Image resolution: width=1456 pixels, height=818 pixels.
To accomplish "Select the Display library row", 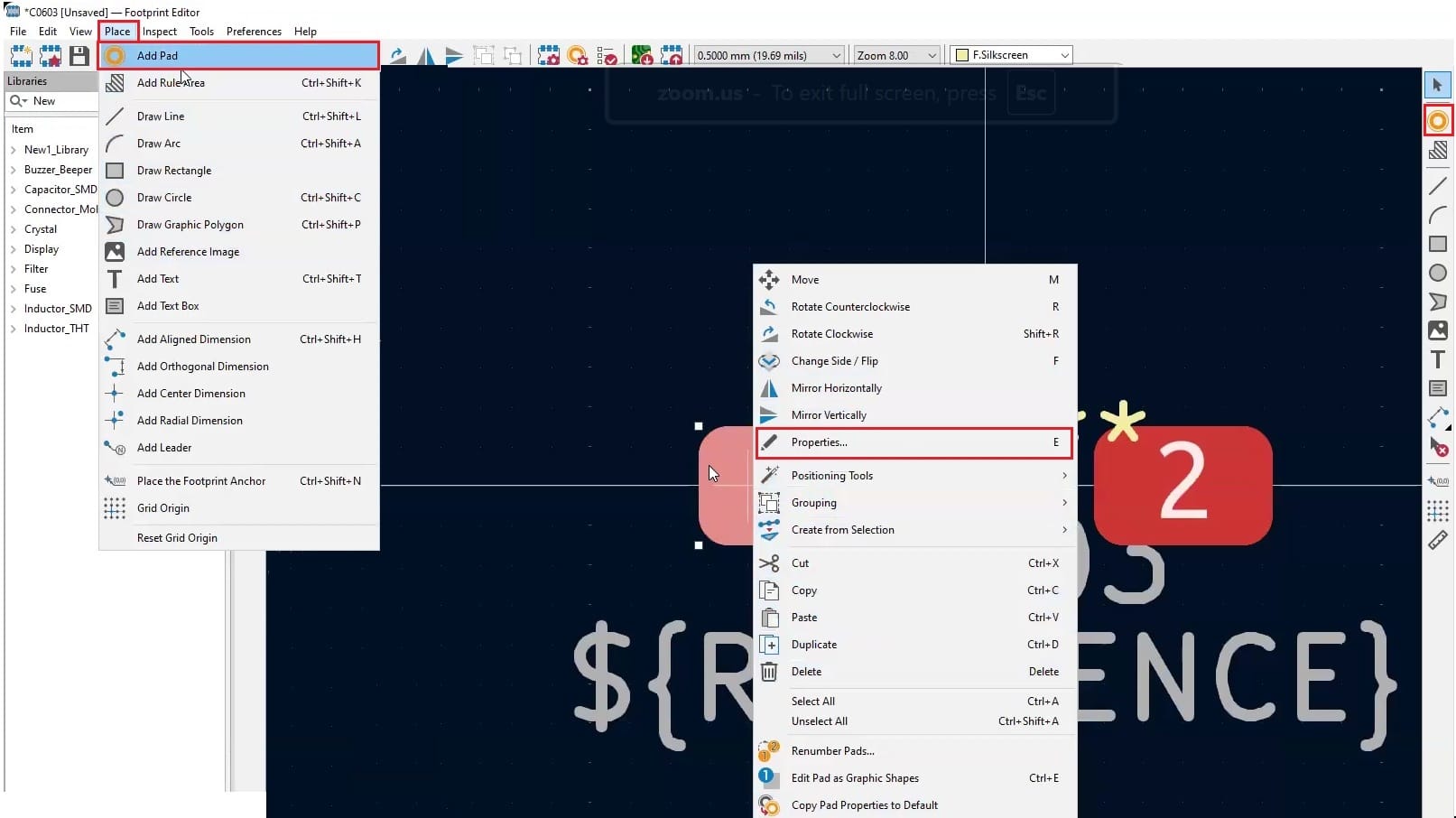I will [51, 249].
